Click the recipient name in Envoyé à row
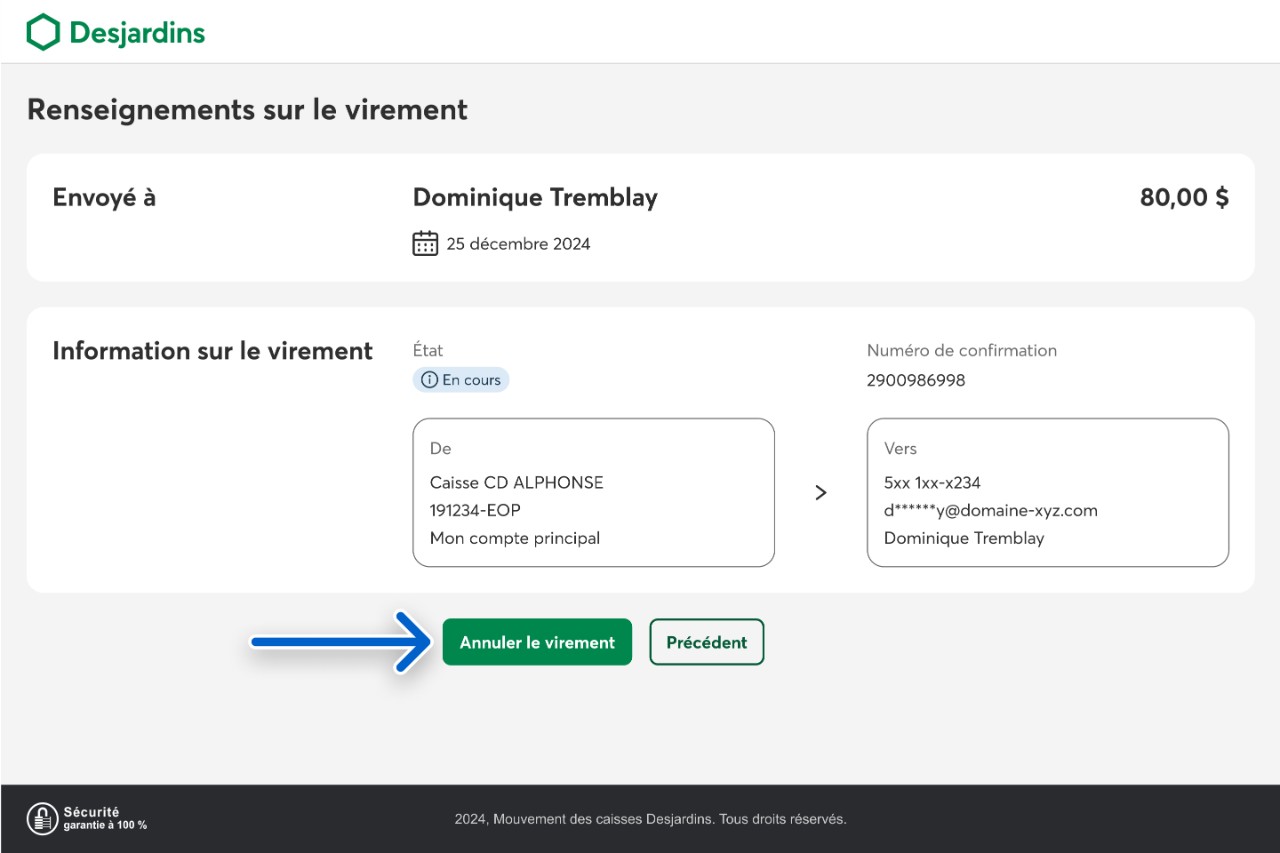Screen dimensions: 1280x853 [535, 198]
